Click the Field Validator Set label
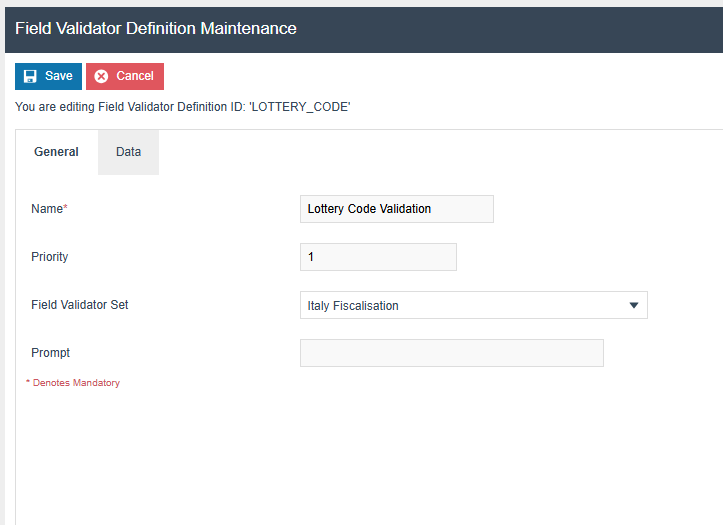The height and width of the screenshot is (525, 723). 80,305
